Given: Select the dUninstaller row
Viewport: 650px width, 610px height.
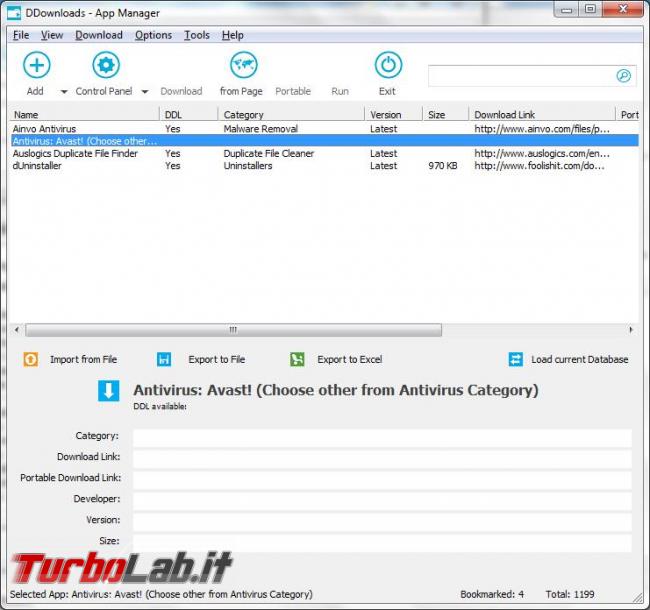Looking at the screenshot, I should point(325,166).
